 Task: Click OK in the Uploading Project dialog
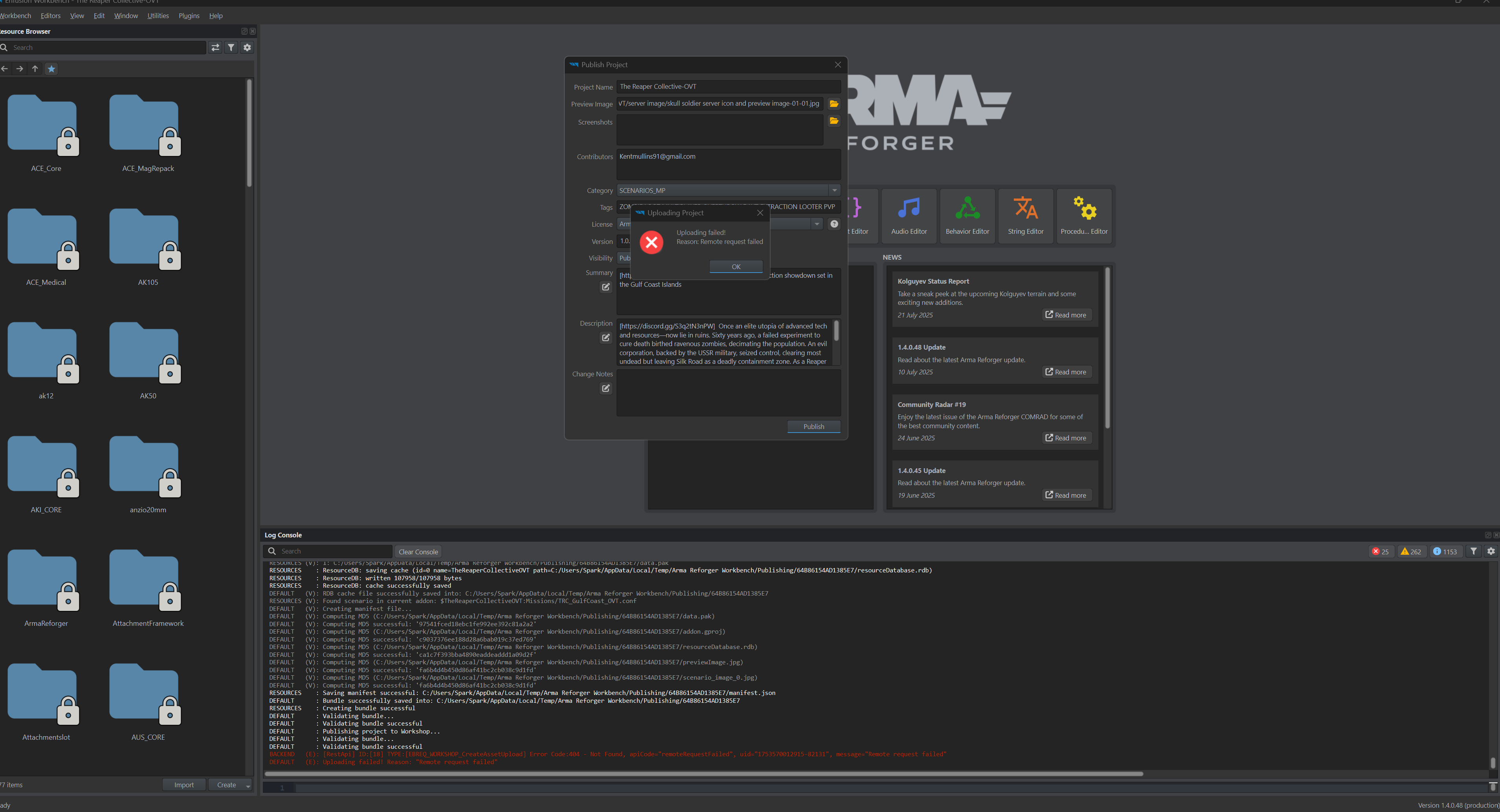click(x=736, y=267)
